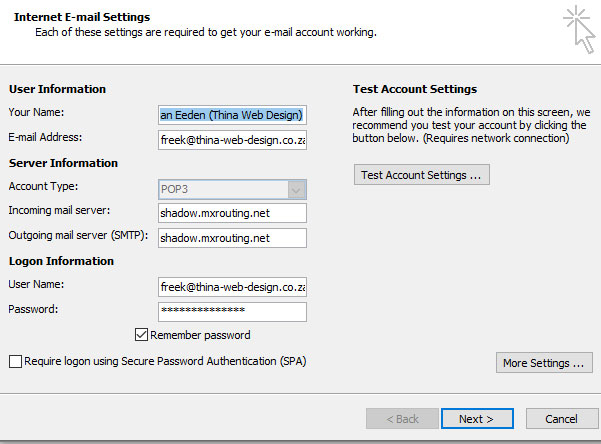Toggle the Remember password checkbox

141,335
